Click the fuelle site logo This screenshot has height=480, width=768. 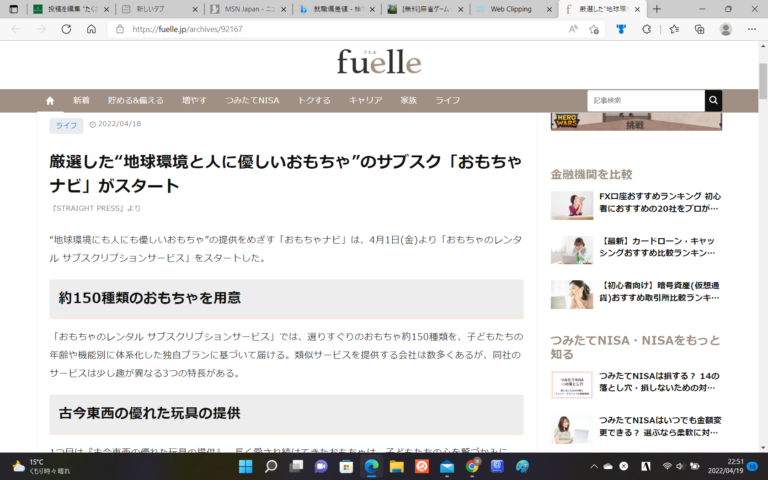pos(379,62)
